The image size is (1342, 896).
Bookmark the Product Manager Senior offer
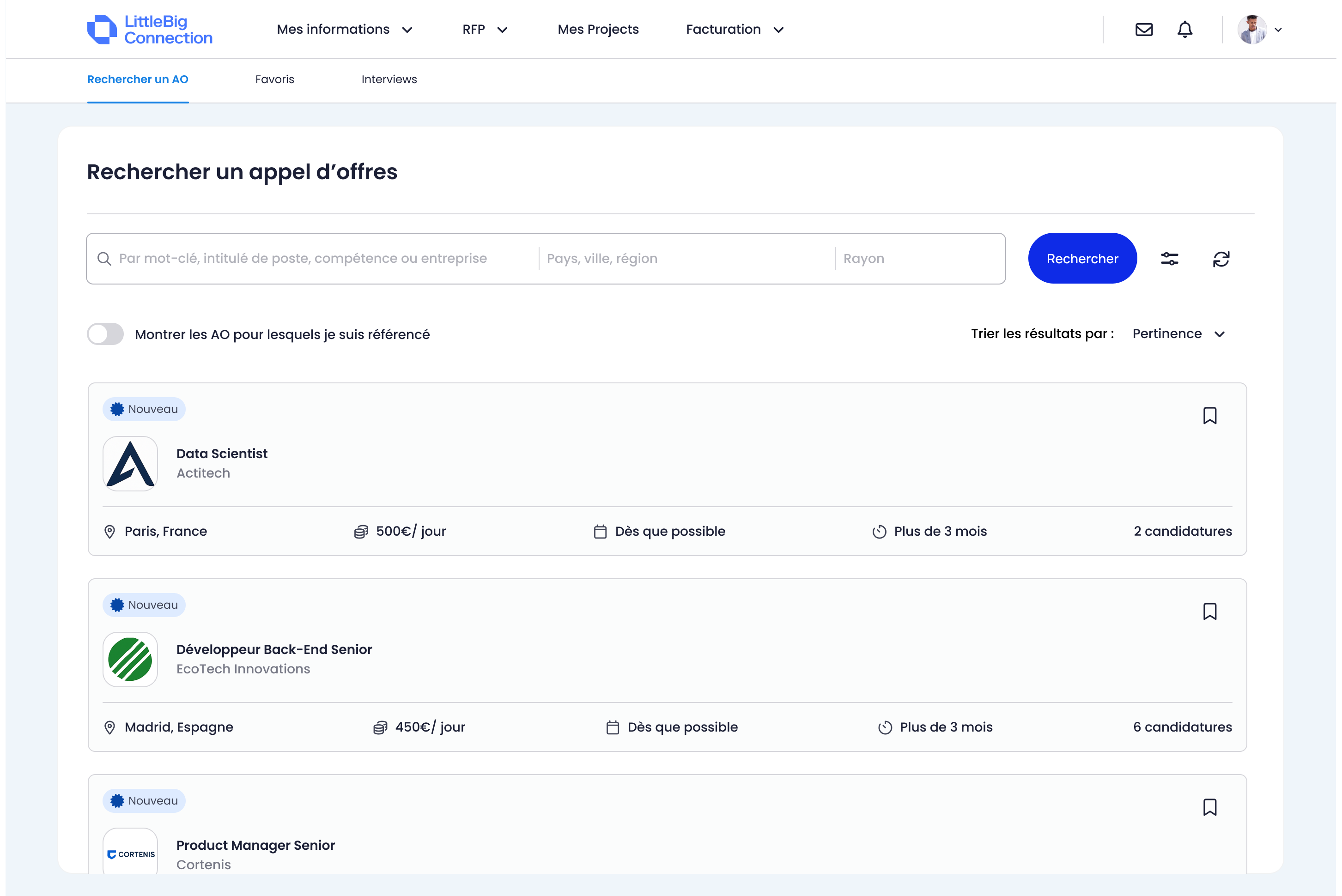pyautogui.click(x=1209, y=807)
